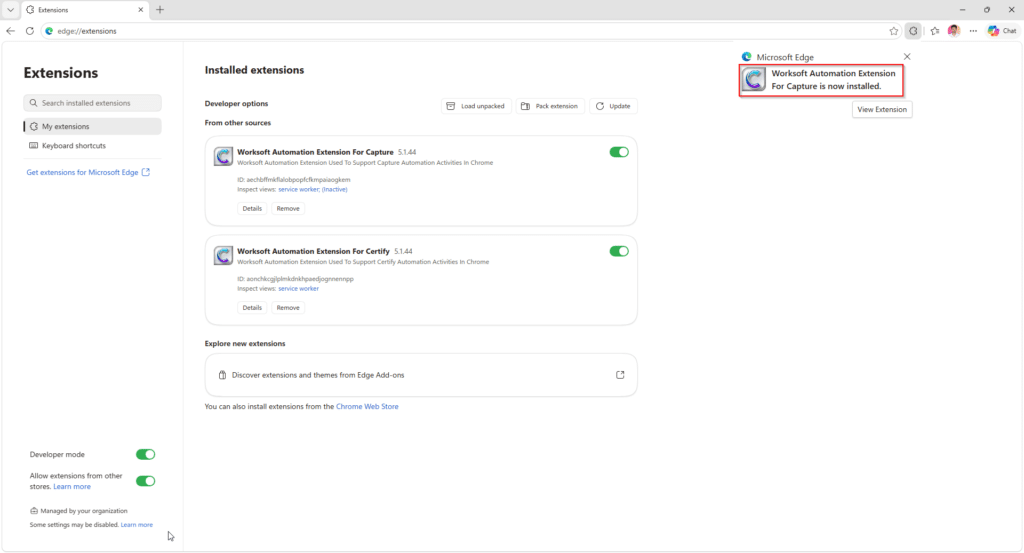Disable Worksoft Extension For Certify toggle
The height and width of the screenshot is (553, 1024).
(618, 251)
